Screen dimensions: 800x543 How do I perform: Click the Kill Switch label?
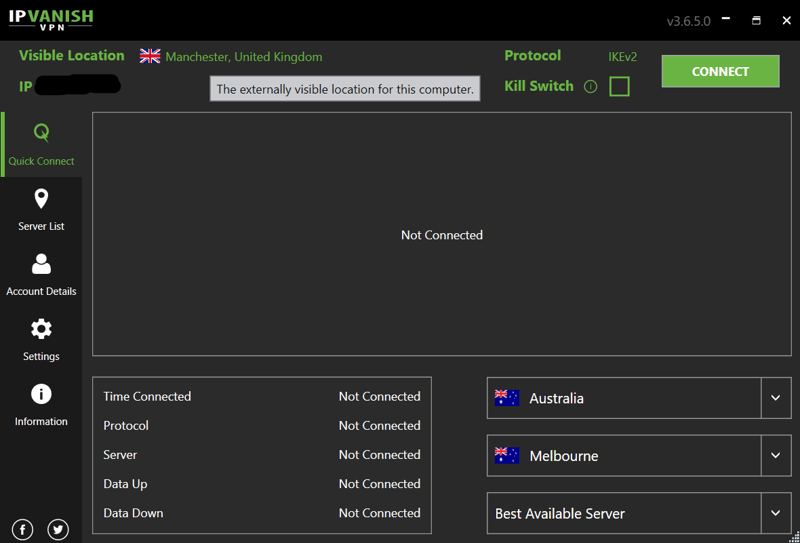(539, 86)
